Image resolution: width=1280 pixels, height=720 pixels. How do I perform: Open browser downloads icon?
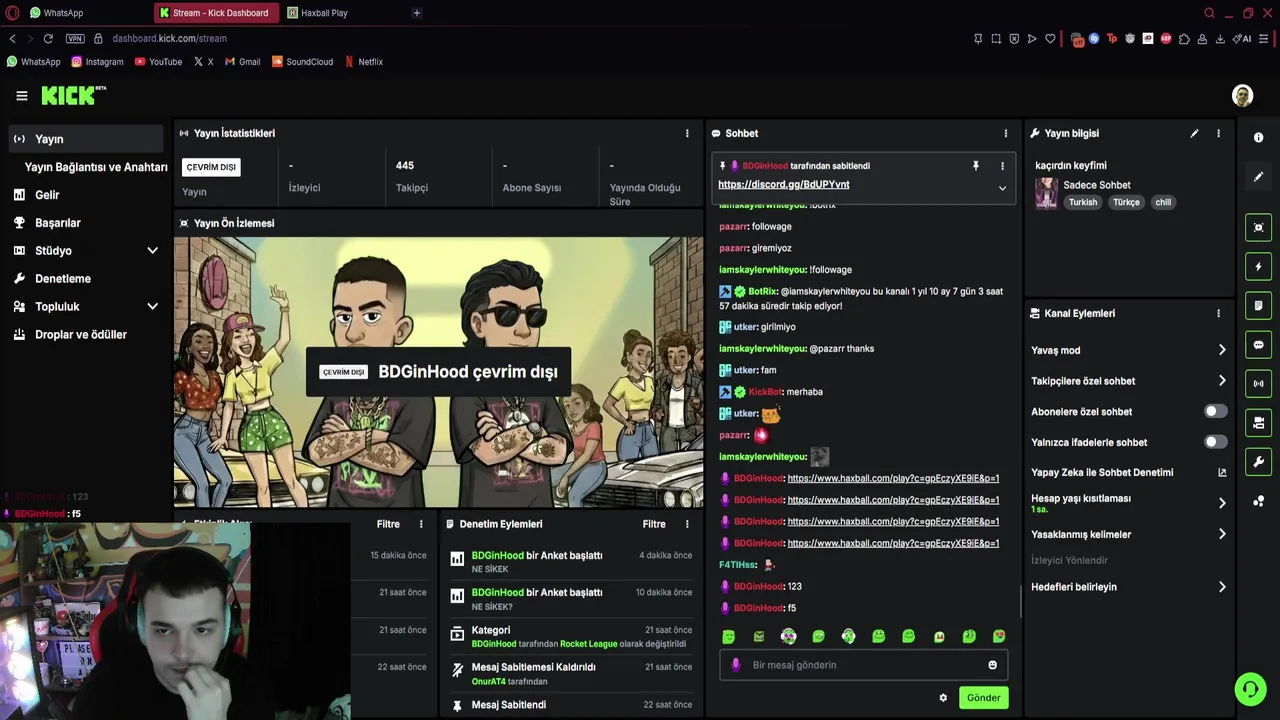1220,39
